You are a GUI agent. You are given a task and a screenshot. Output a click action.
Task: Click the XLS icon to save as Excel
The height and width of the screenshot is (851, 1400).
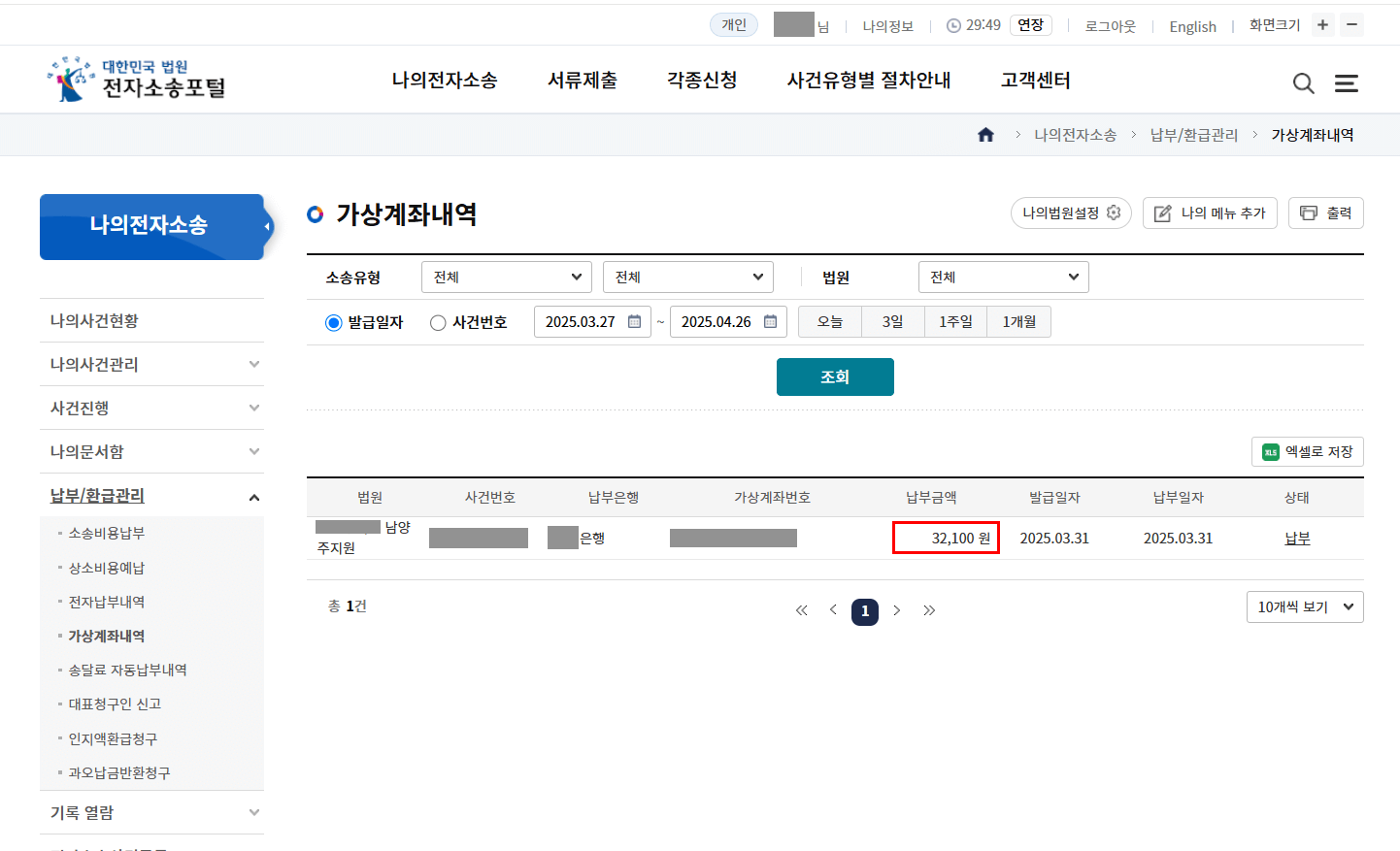[x=1269, y=451]
